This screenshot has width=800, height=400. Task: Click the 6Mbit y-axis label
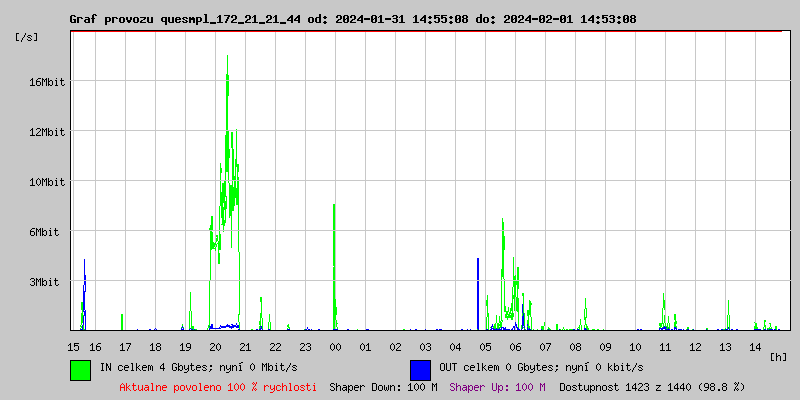[x=47, y=232]
